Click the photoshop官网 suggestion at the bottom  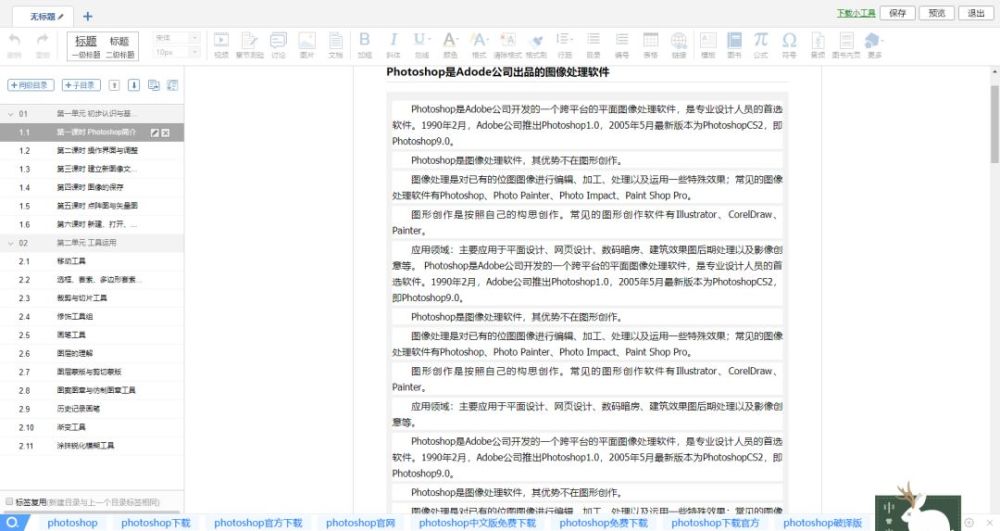point(360,523)
